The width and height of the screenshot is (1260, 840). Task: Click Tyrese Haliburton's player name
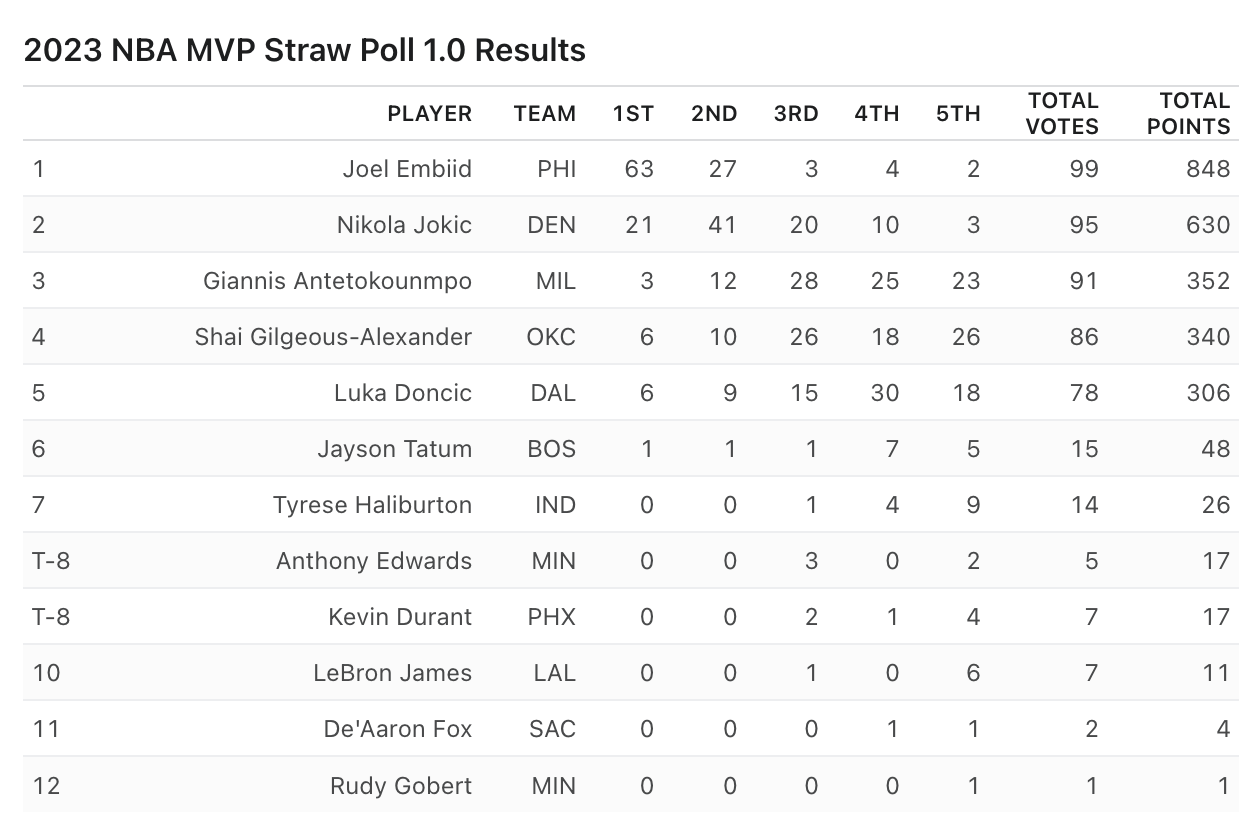(372, 505)
